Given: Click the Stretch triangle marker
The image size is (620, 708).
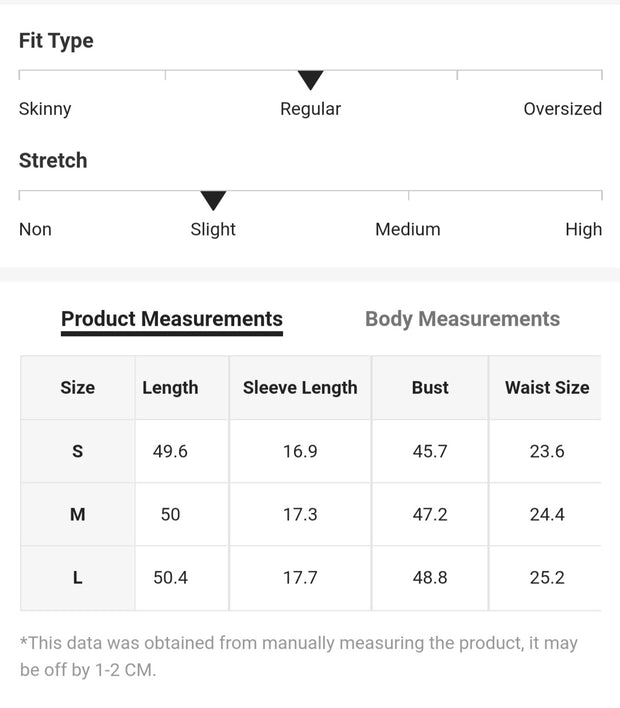Looking at the screenshot, I should coord(213,200).
